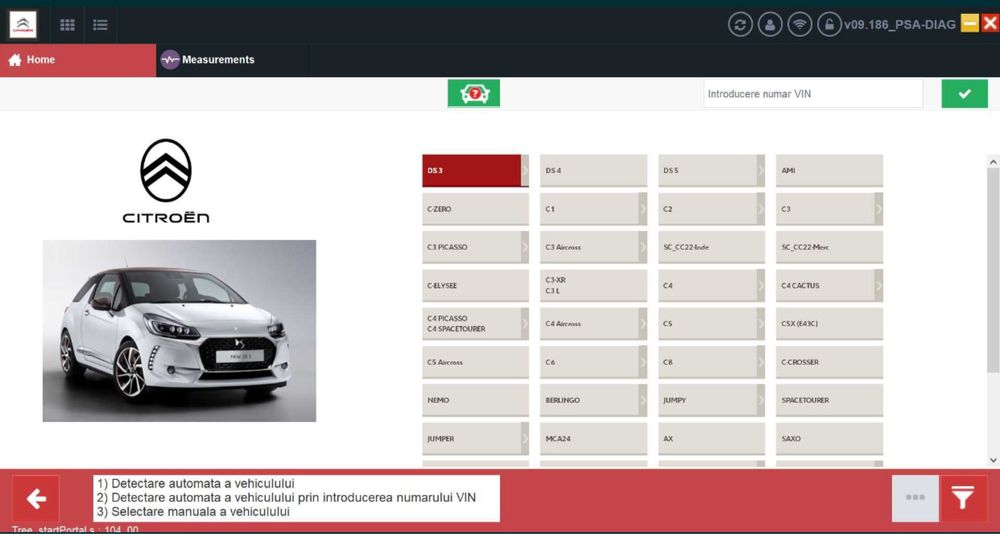Image resolution: width=1000 pixels, height=534 pixels.
Task: Confirm VIN with the green checkmark button
Action: coord(964,93)
